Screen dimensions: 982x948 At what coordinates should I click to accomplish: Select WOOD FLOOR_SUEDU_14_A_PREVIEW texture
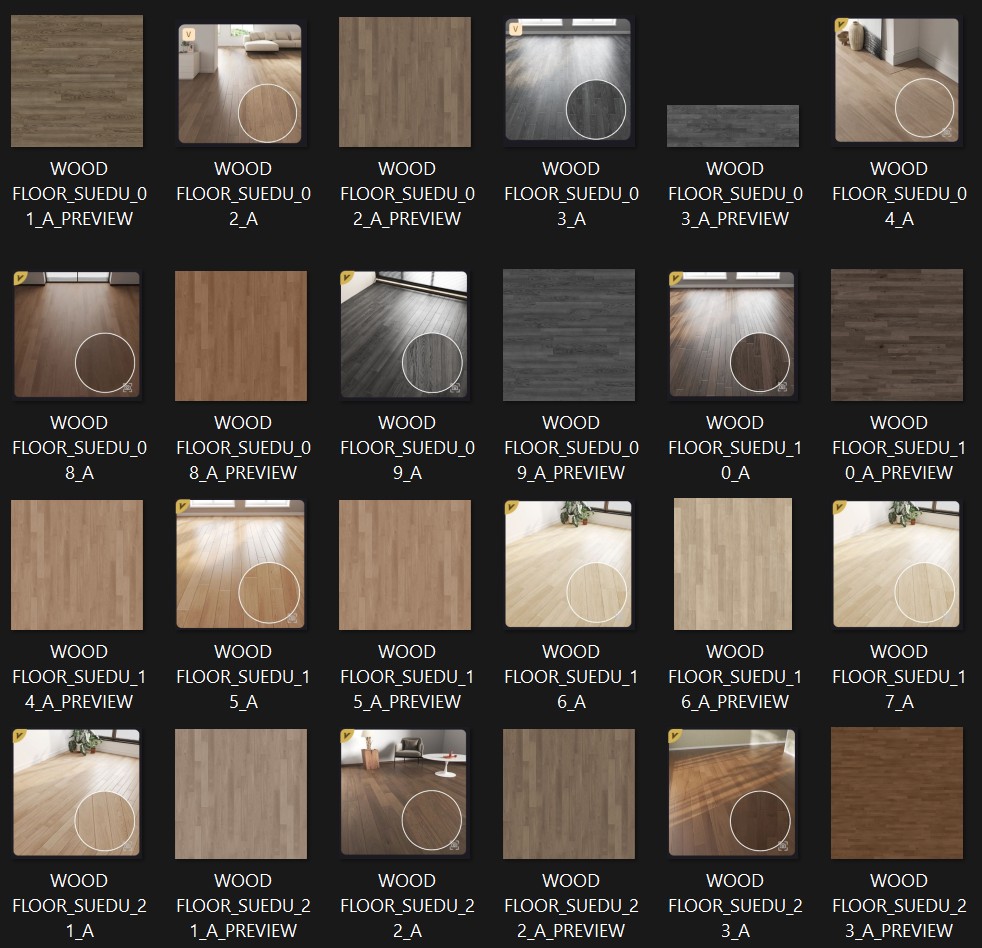tap(77, 565)
